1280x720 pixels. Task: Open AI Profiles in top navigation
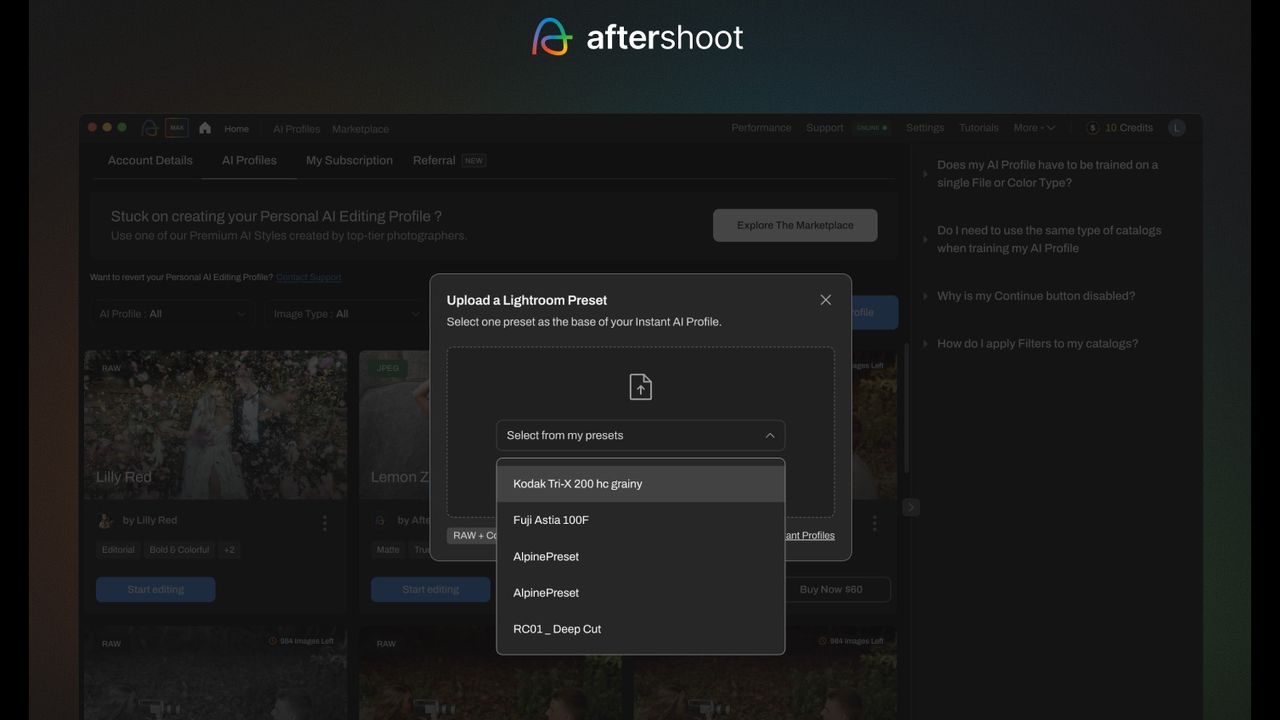(x=296, y=129)
